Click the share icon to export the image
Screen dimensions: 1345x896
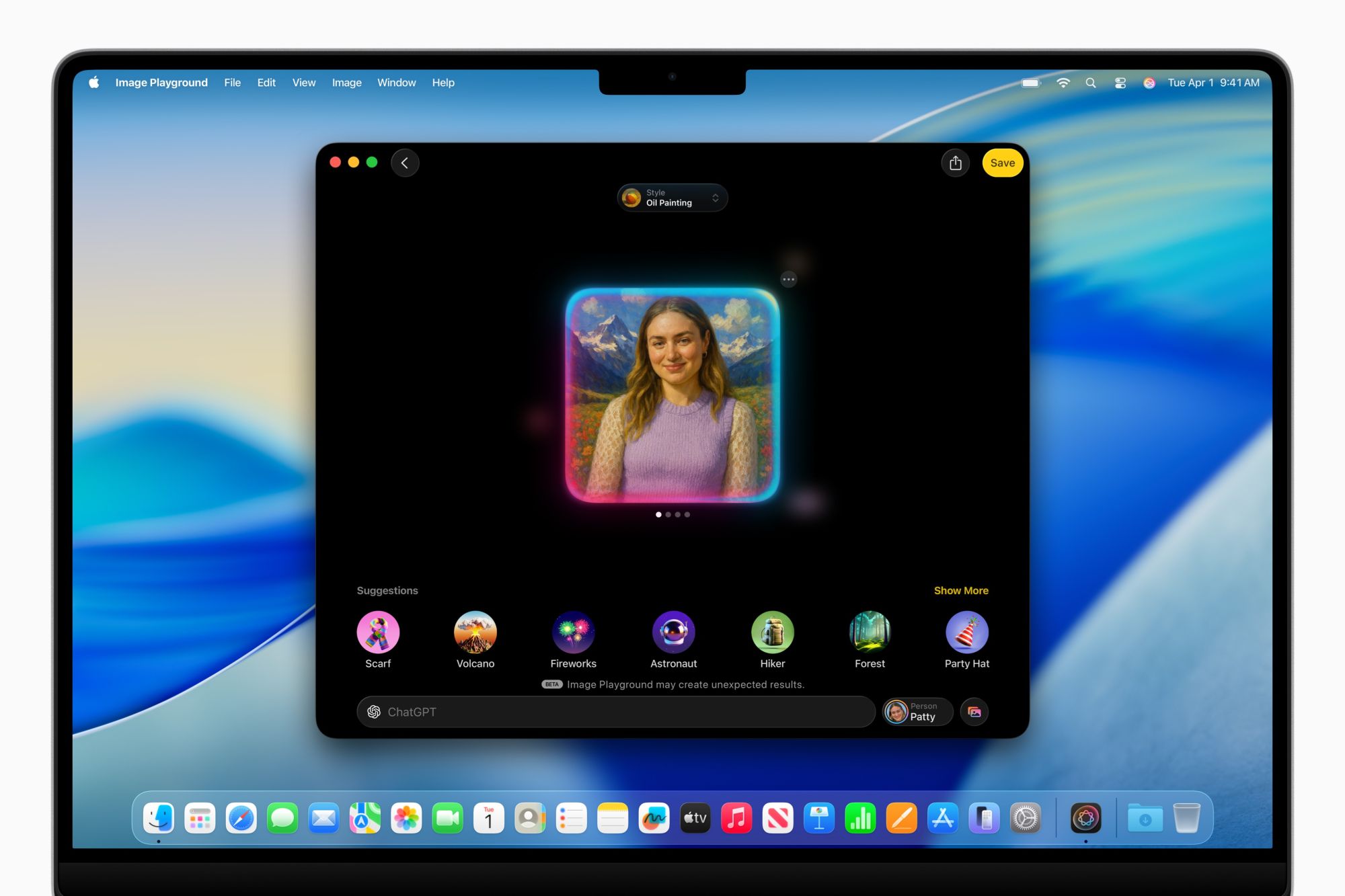[x=956, y=163]
